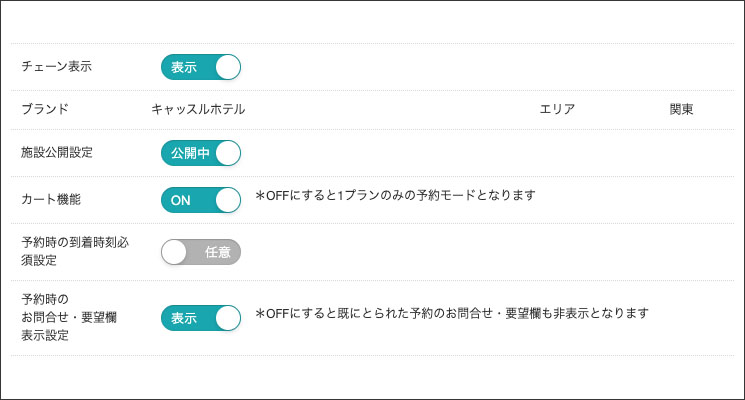Screen dimensions: 745x400
Task: Select the 関東 area value
Action: click(682, 109)
